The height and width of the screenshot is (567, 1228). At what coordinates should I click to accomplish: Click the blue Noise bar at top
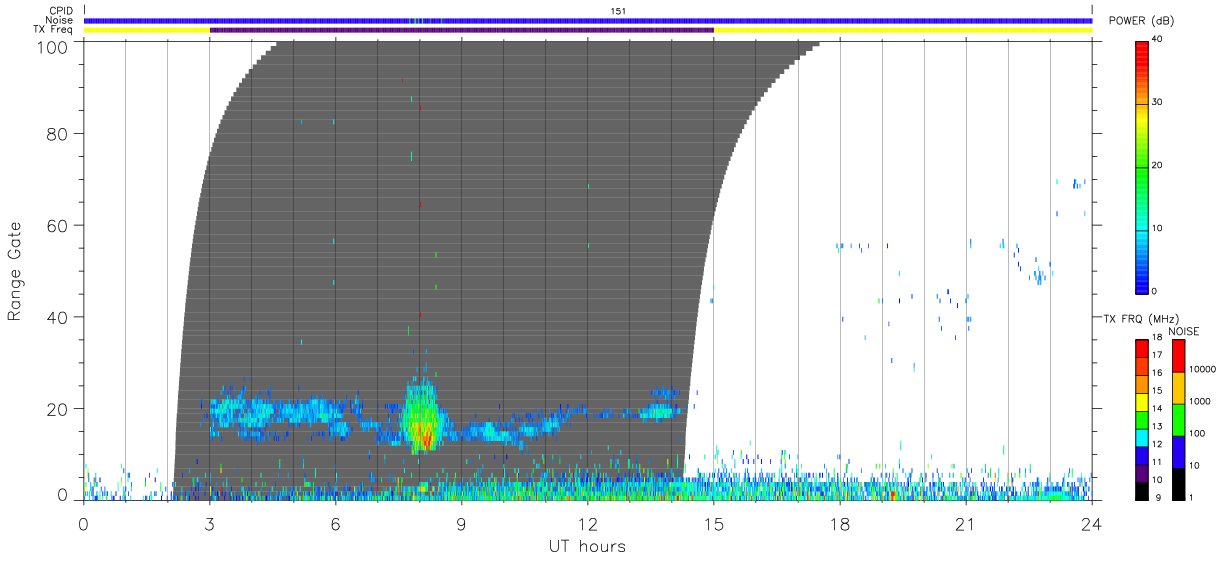coord(588,20)
